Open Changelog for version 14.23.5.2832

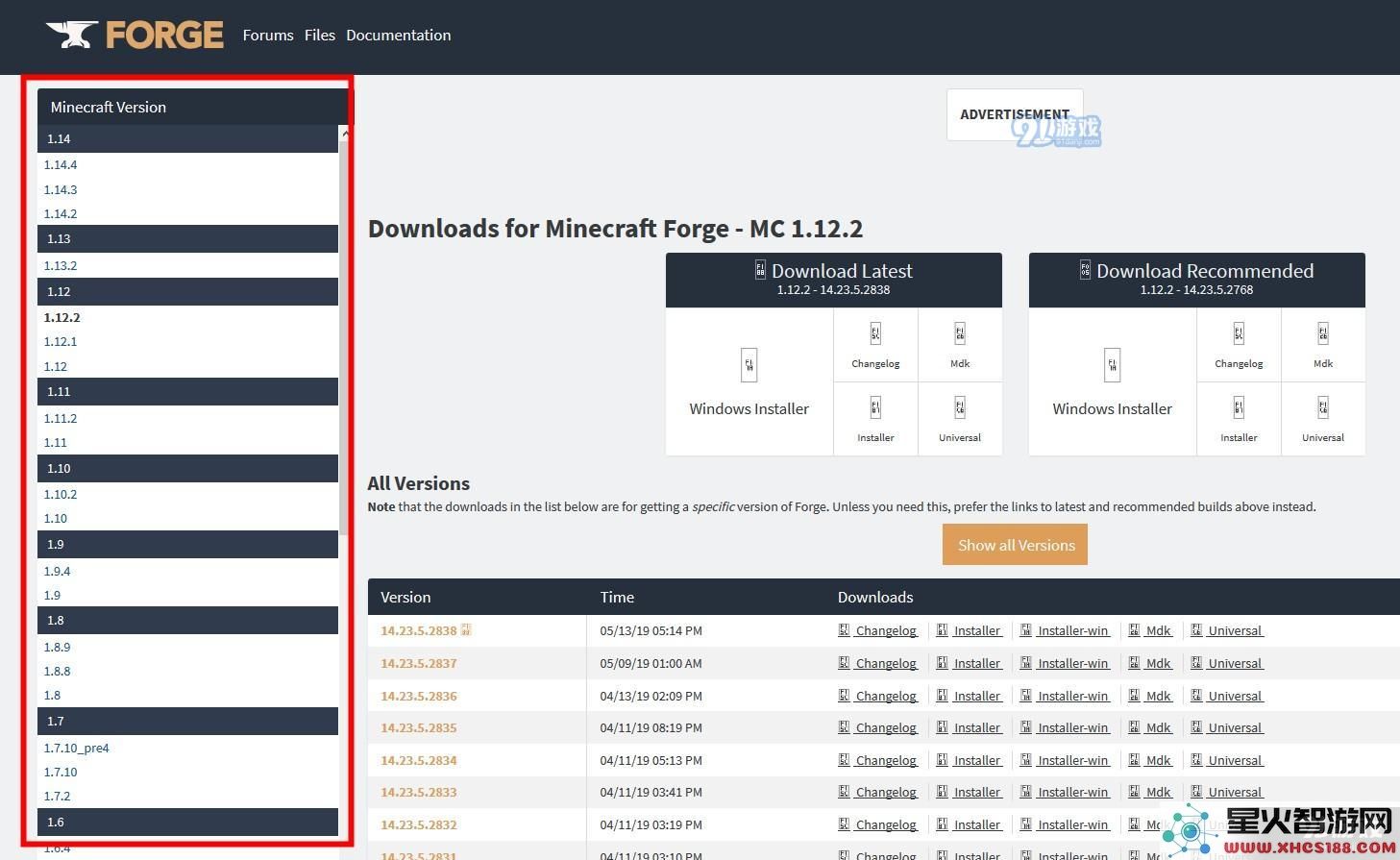pos(878,824)
